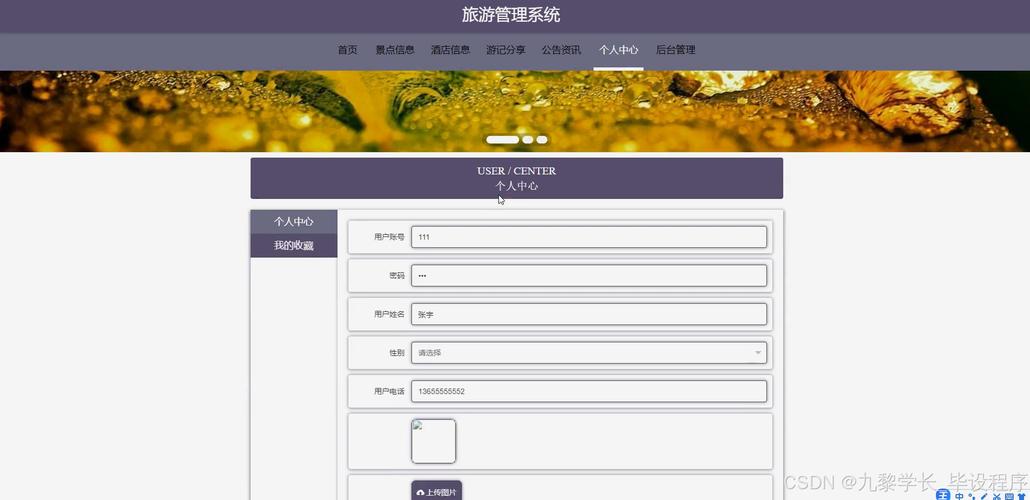Click the 上传图片 upload button
Image resolution: width=1030 pixels, height=500 pixels.
(437, 491)
